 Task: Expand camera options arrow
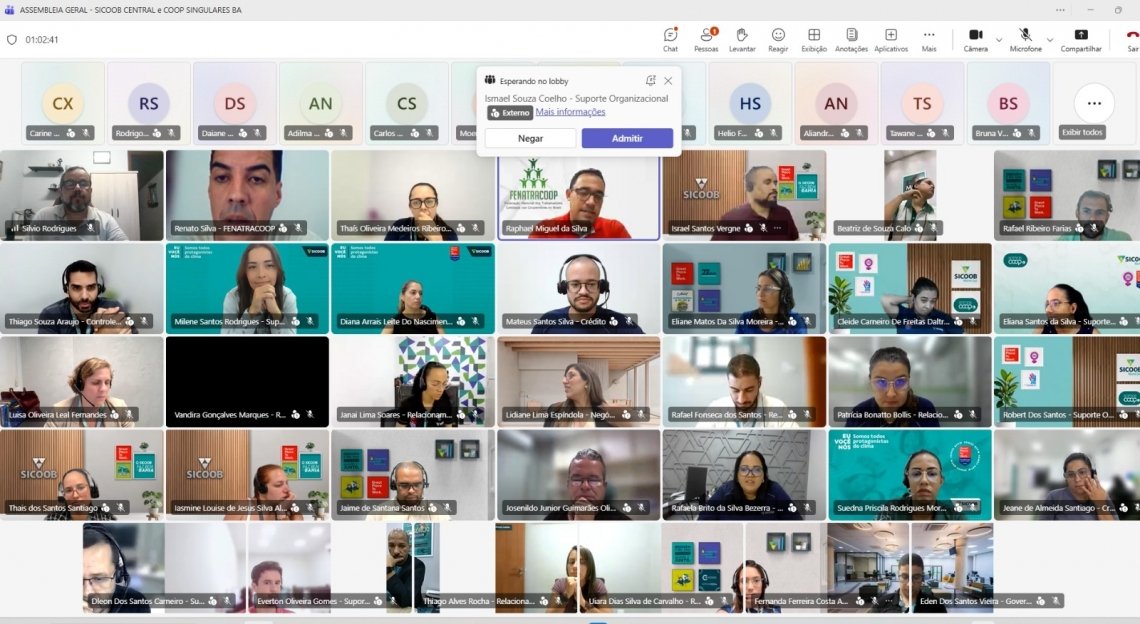[998, 40]
